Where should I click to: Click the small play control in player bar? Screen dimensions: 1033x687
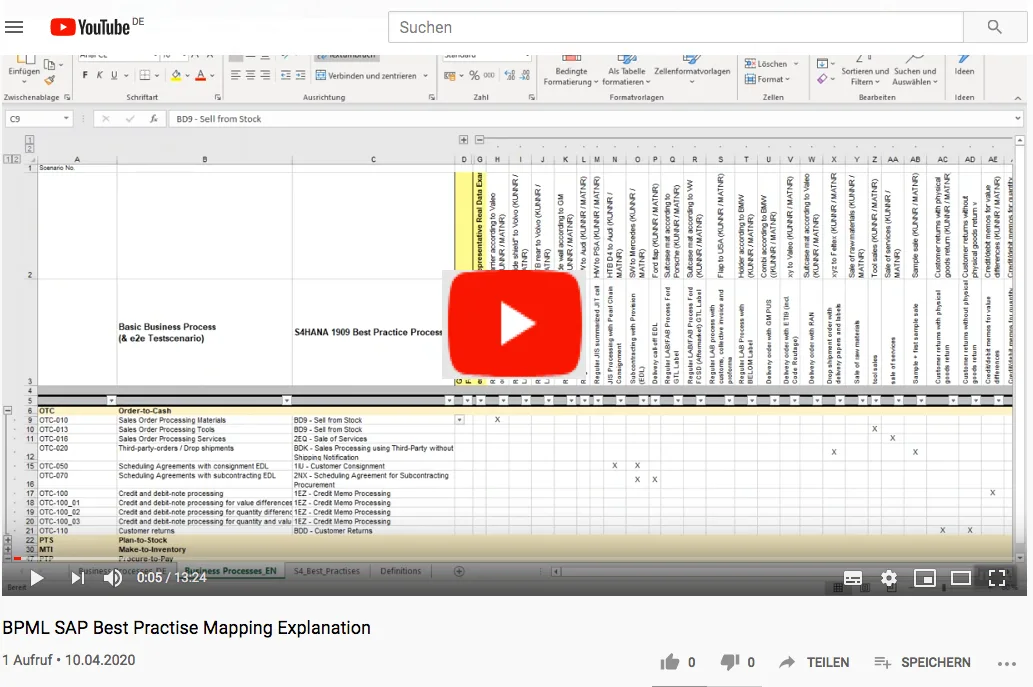click(37, 578)
